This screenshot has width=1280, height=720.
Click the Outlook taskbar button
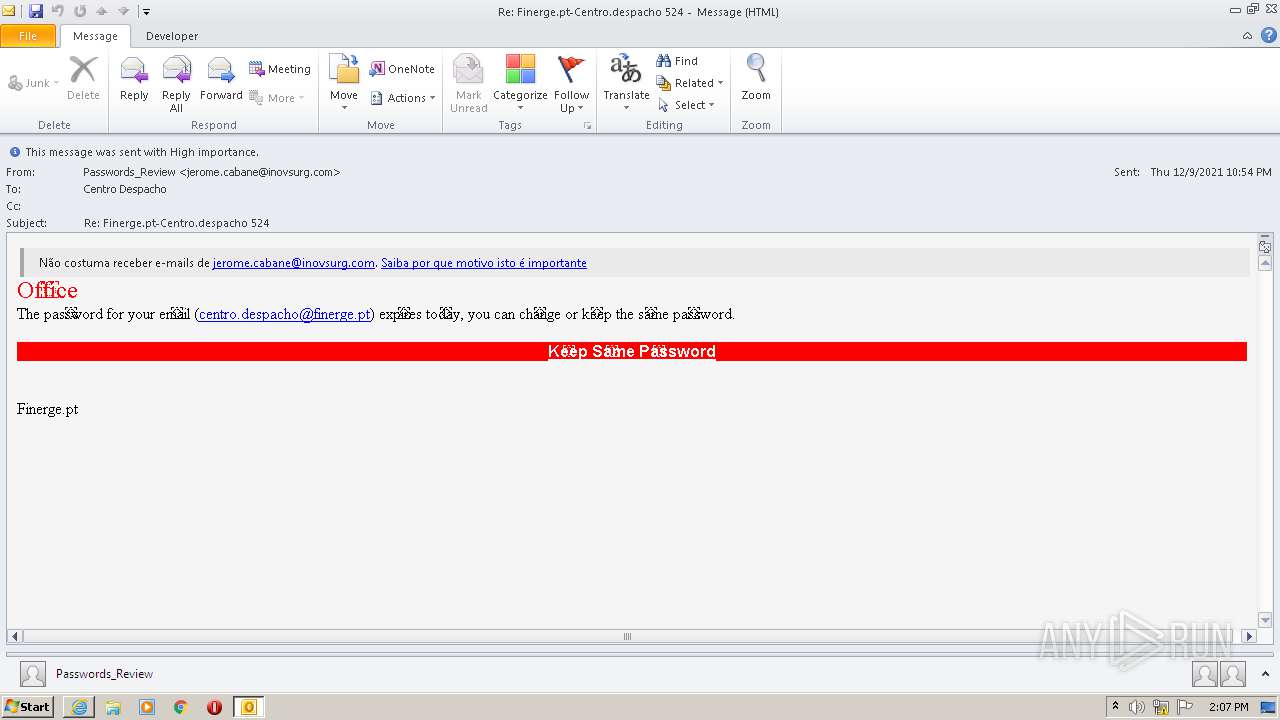[248, 707]
